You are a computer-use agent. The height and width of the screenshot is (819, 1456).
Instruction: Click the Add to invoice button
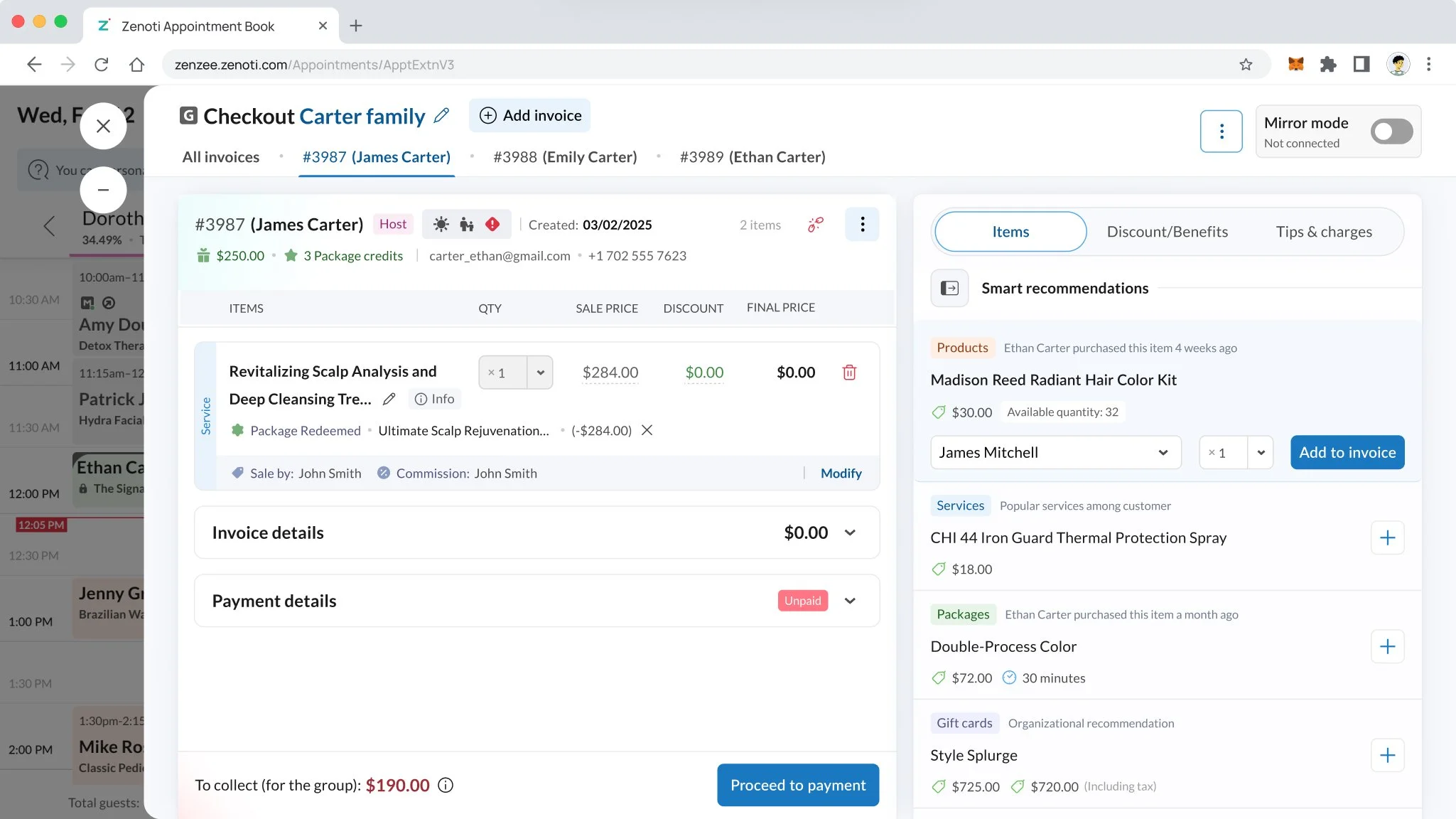click(x=1347, y=452)
